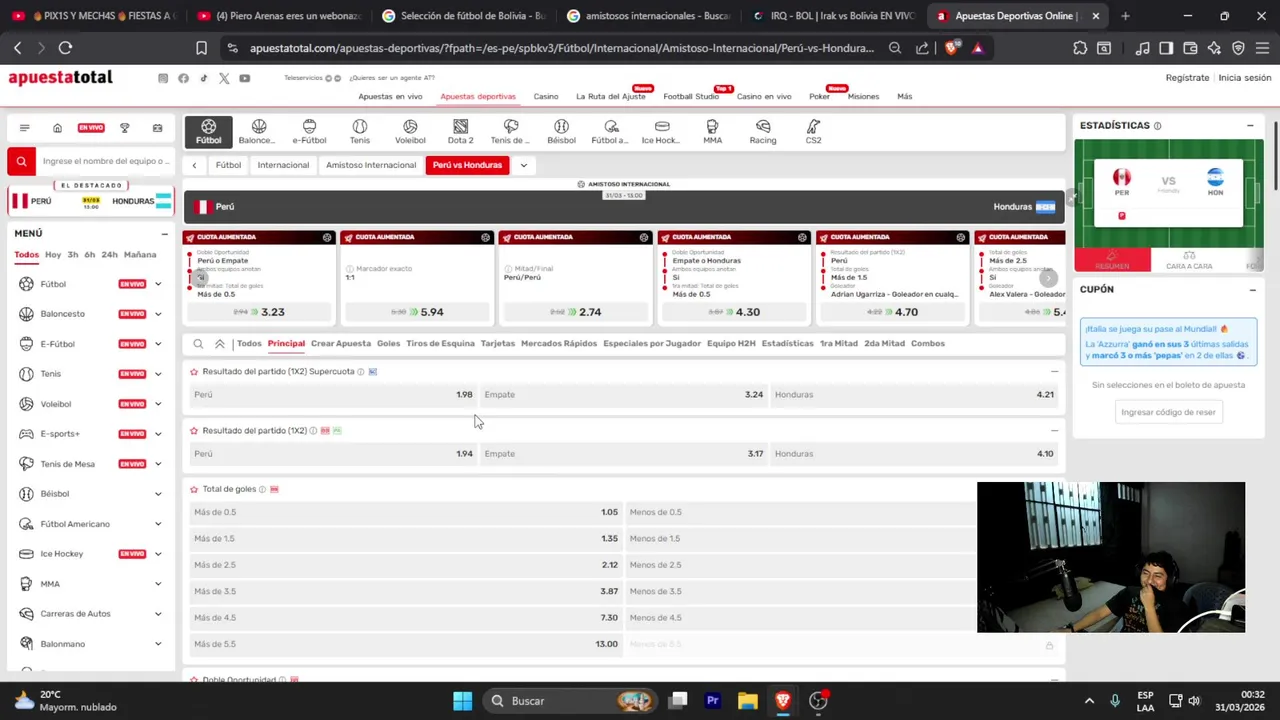The width and height of the screenshot is (1280, 720).
Task: Open the hamburger list icon in sidebar
Action: click(24, 128)
